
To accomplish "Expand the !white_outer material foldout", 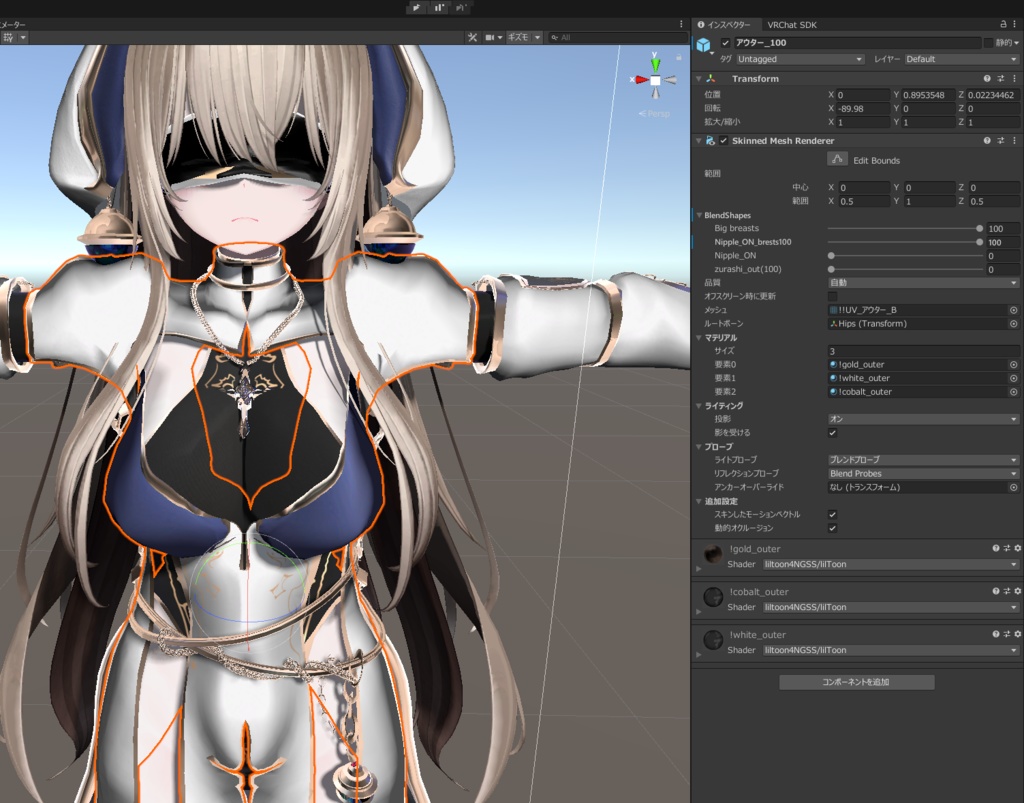I will pos(698,654).
